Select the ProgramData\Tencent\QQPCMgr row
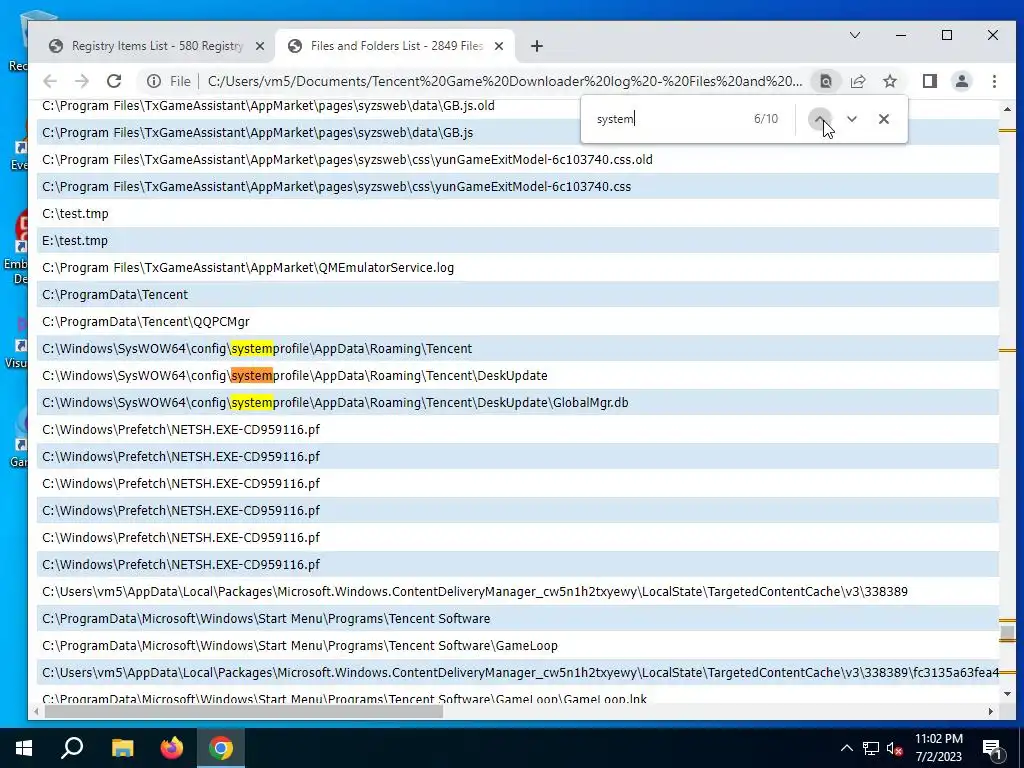The height and width of the screenshot is (768, 1024). point(518,321)
